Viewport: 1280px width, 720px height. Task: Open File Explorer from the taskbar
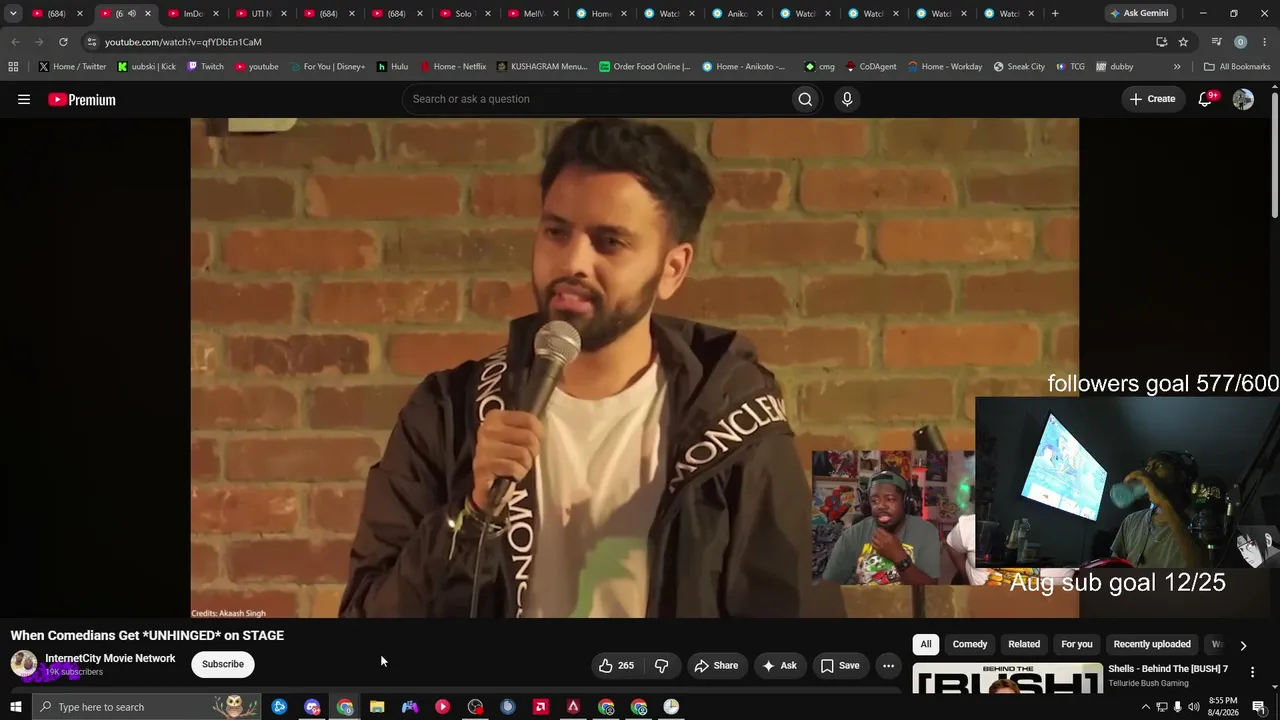[377, 707]
